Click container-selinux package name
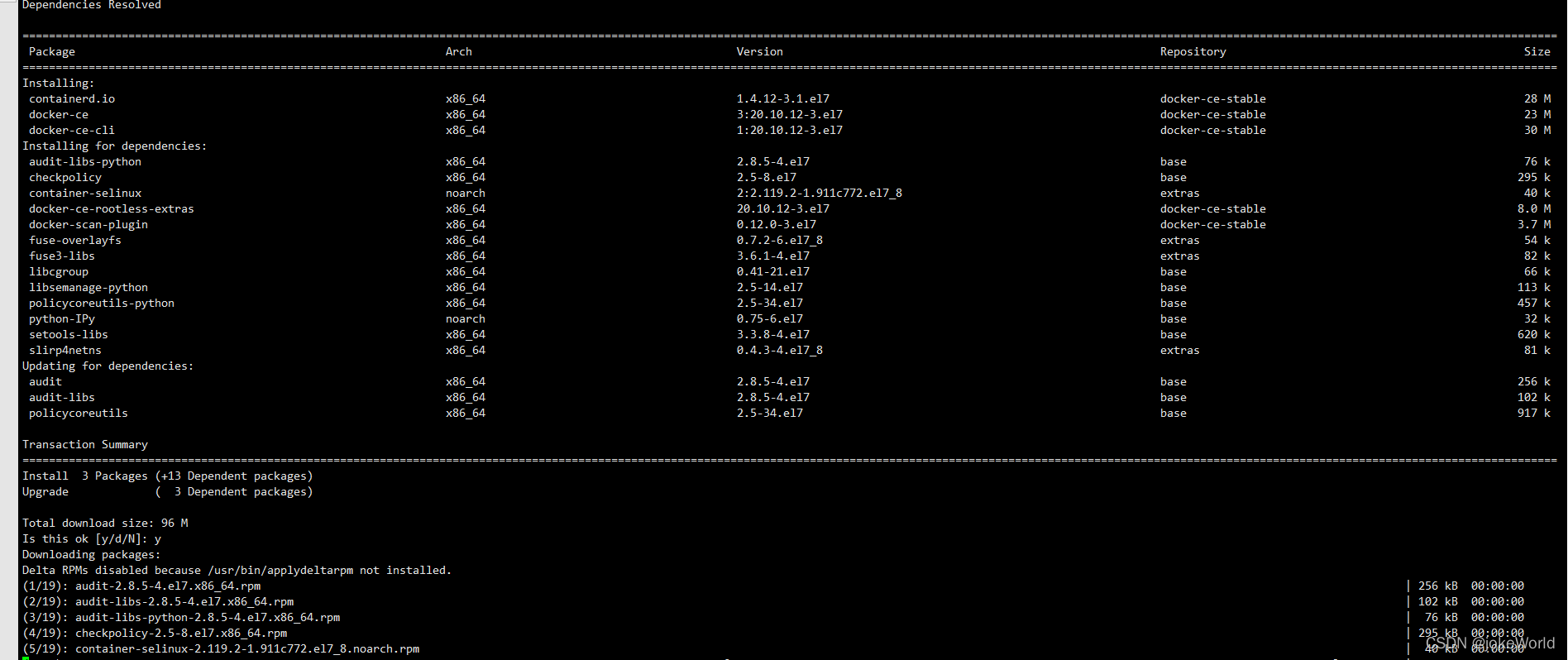Image resolution: width=1568 pixels, height=660 pixels. (x=85, y=193)
